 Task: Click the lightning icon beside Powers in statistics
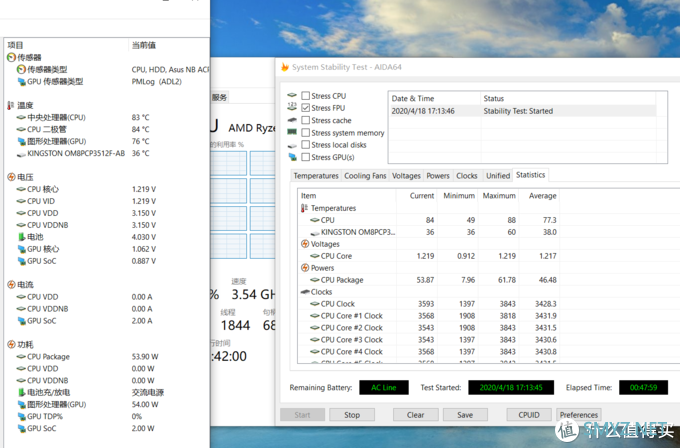click(x=305, y=268)
